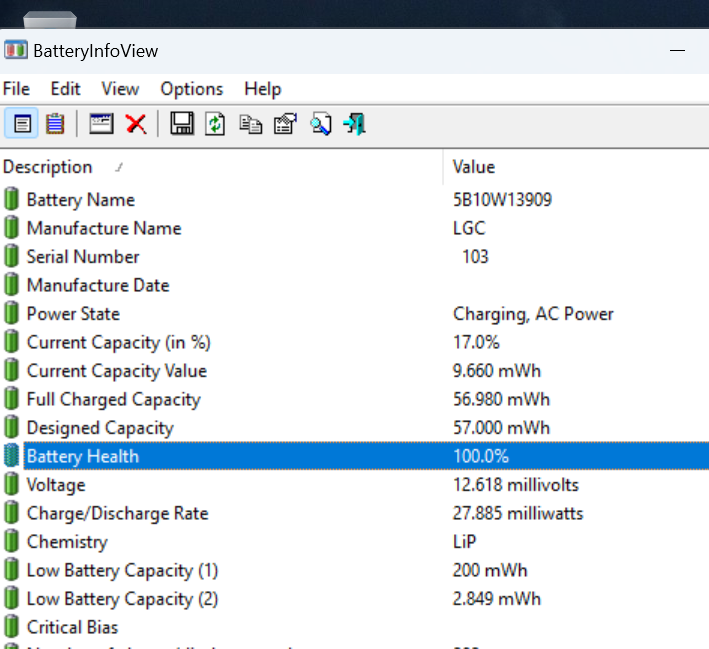Sort by the Value column header
Image resolution: width=709 pixels, height=649 pixels.
tap(576, 167)
